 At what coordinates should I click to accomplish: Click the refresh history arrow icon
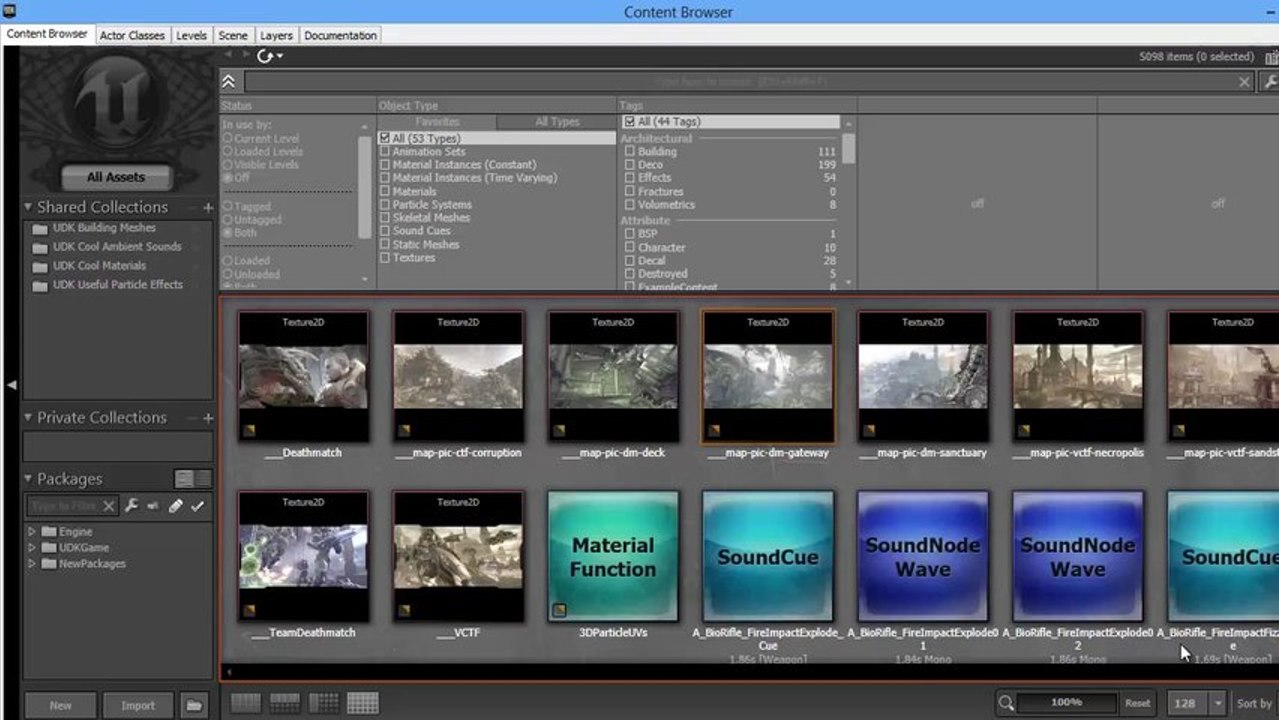tap(265, 56)
